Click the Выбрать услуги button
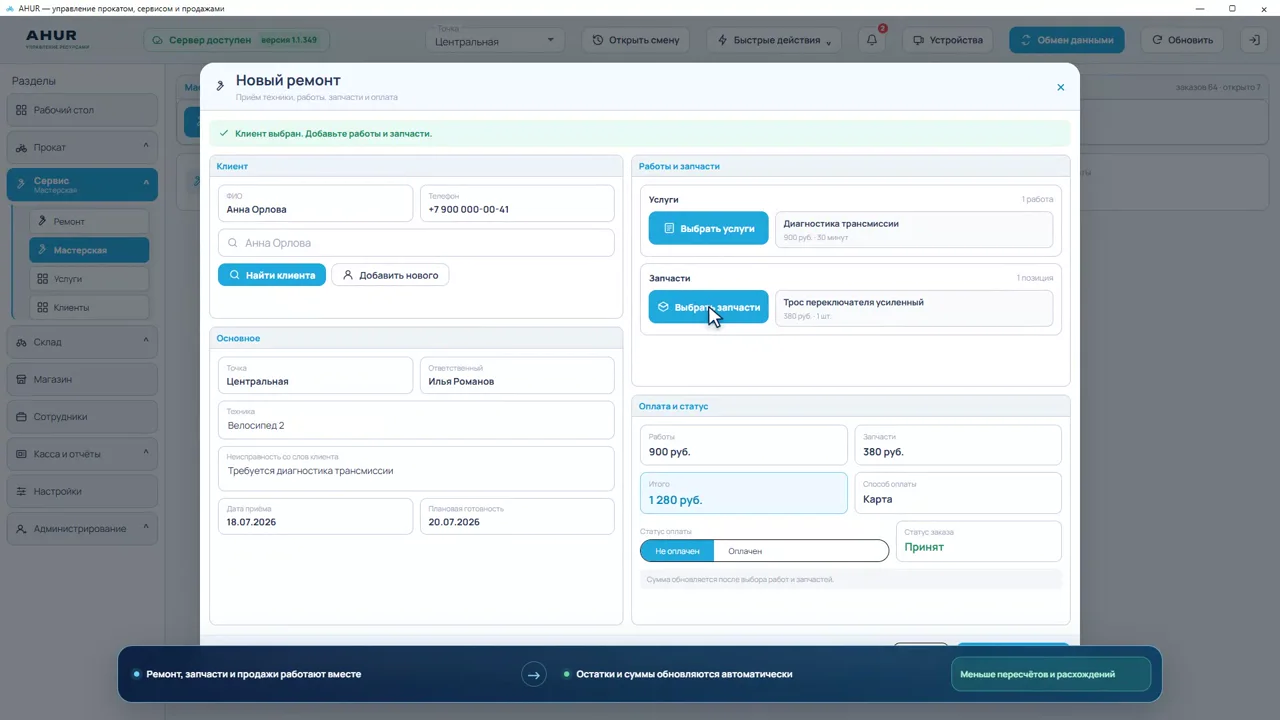Image resolution: width=1280 pixels, height=720 pixels. pyautogui.click(x=709, y=228)
